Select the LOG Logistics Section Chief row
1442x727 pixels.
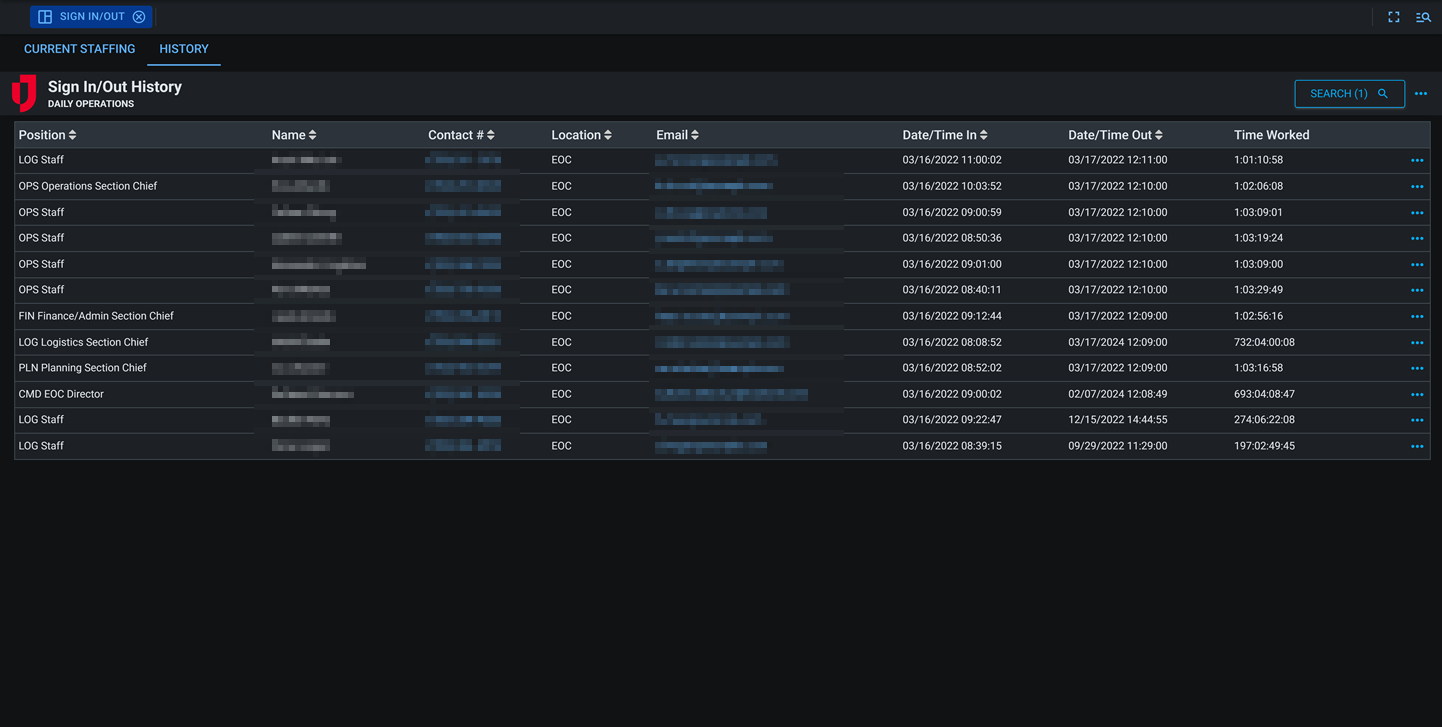[83, 342]
